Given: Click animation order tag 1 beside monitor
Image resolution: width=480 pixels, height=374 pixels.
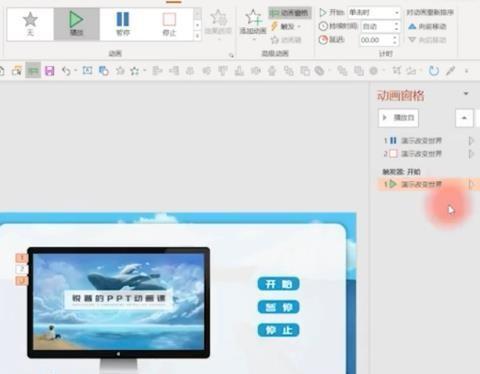Looking at the screenshot, I should (x=22, y=258).
